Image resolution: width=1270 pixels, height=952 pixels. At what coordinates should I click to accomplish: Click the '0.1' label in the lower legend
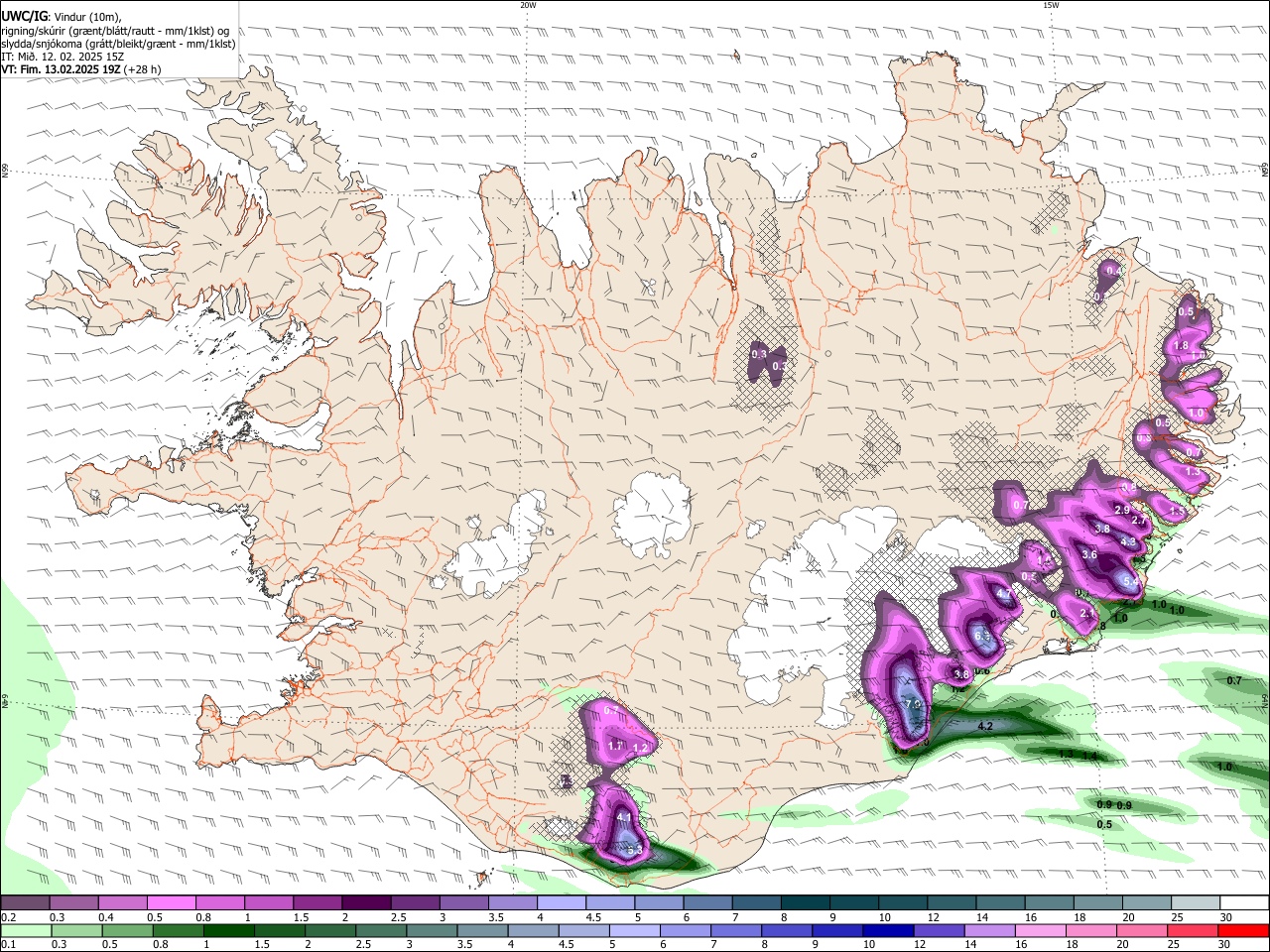click(8, 945)
